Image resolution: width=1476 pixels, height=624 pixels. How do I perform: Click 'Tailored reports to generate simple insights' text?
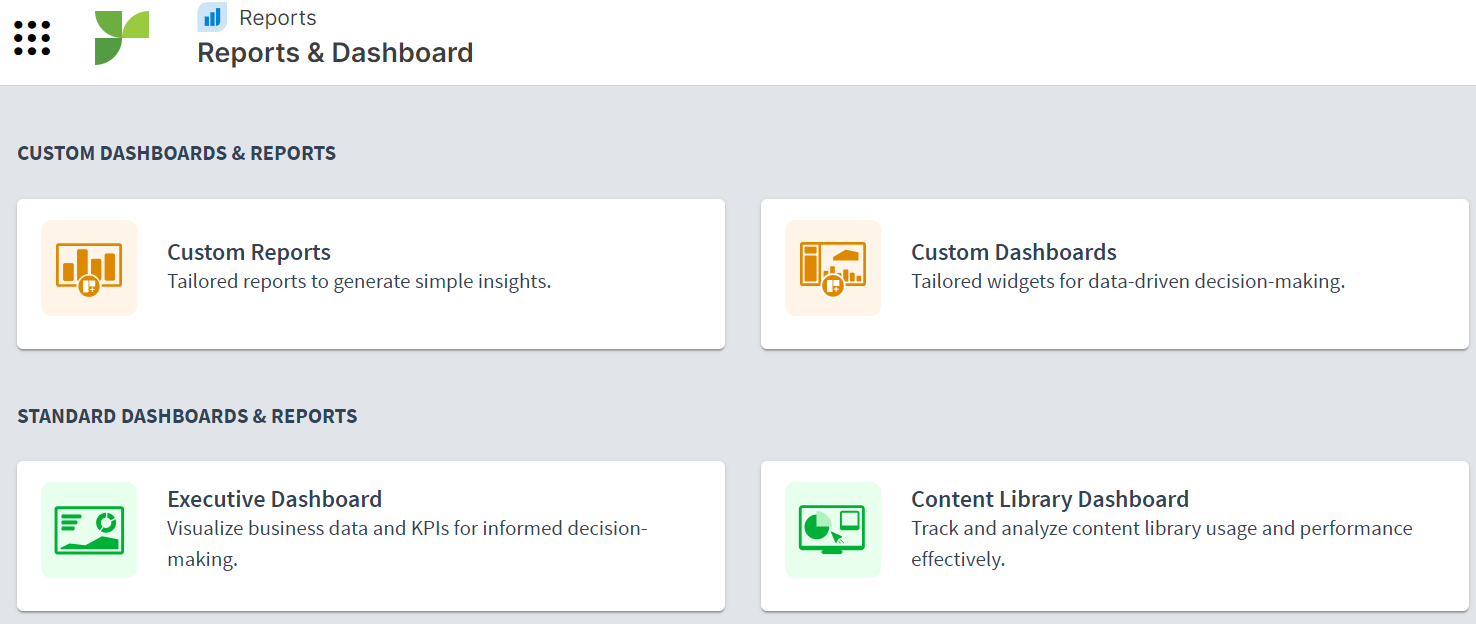coord(359,282)
